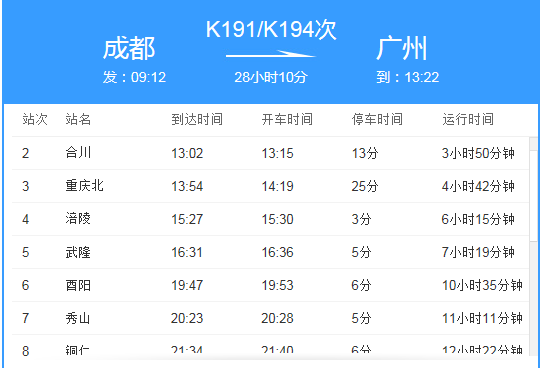This screenshot has height=368, width=541.
Task: Click the 重庆北 arrival time 13:54
Action: [x=187, y=186]
